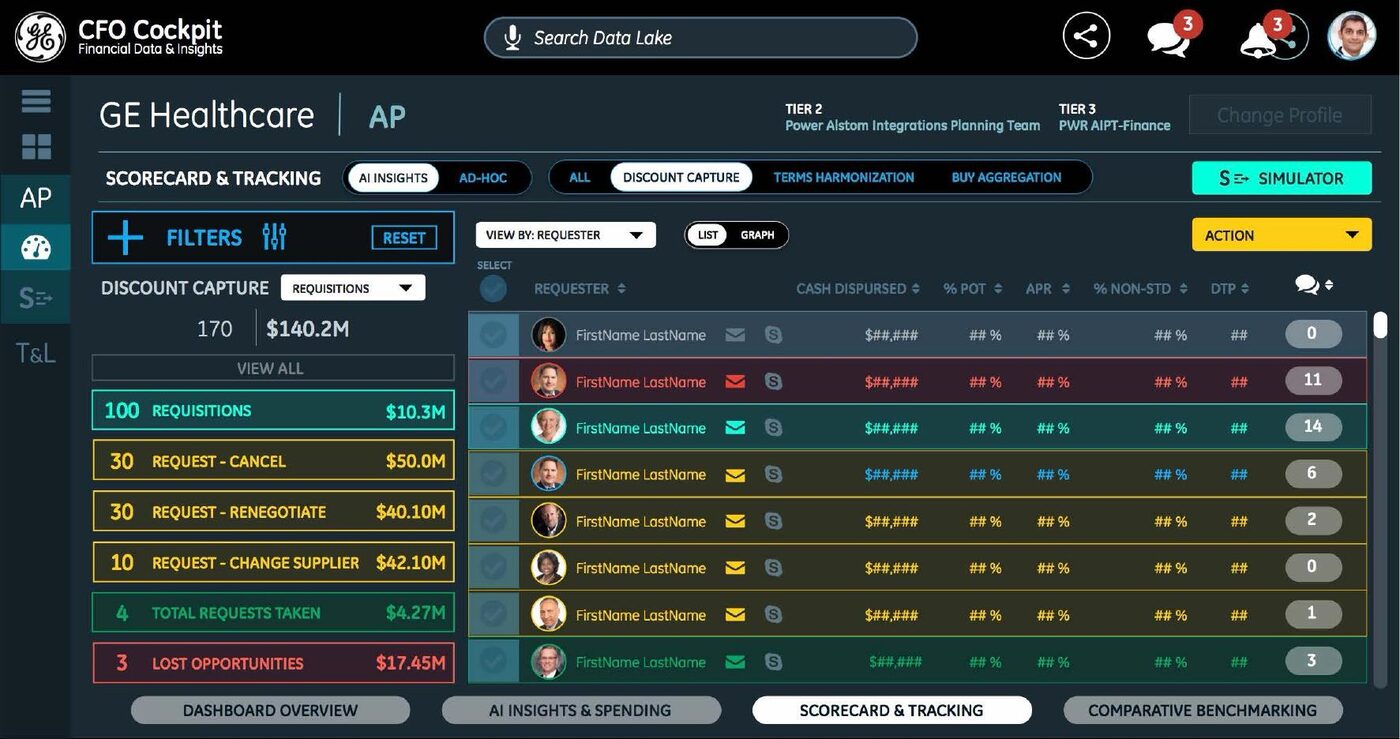Select the gauge icon in sidebar

coord(35,247)
